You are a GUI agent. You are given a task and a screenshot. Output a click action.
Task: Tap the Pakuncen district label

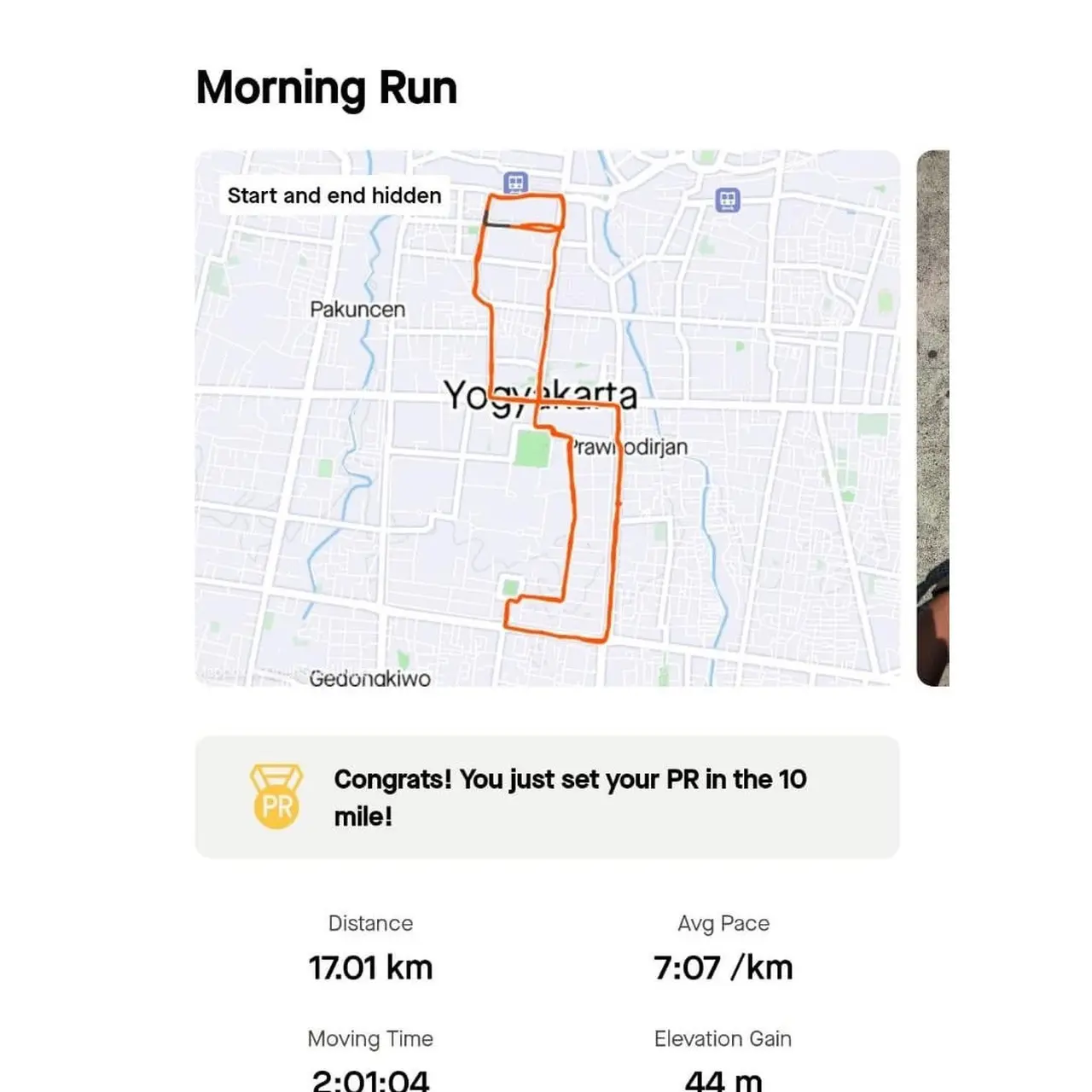pyautogui.click(x=357, y=309)
